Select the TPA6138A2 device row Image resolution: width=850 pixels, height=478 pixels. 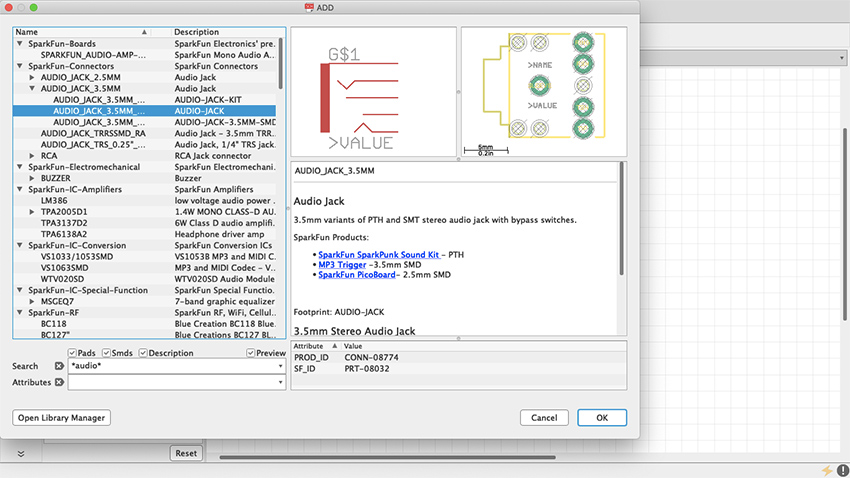144,234
